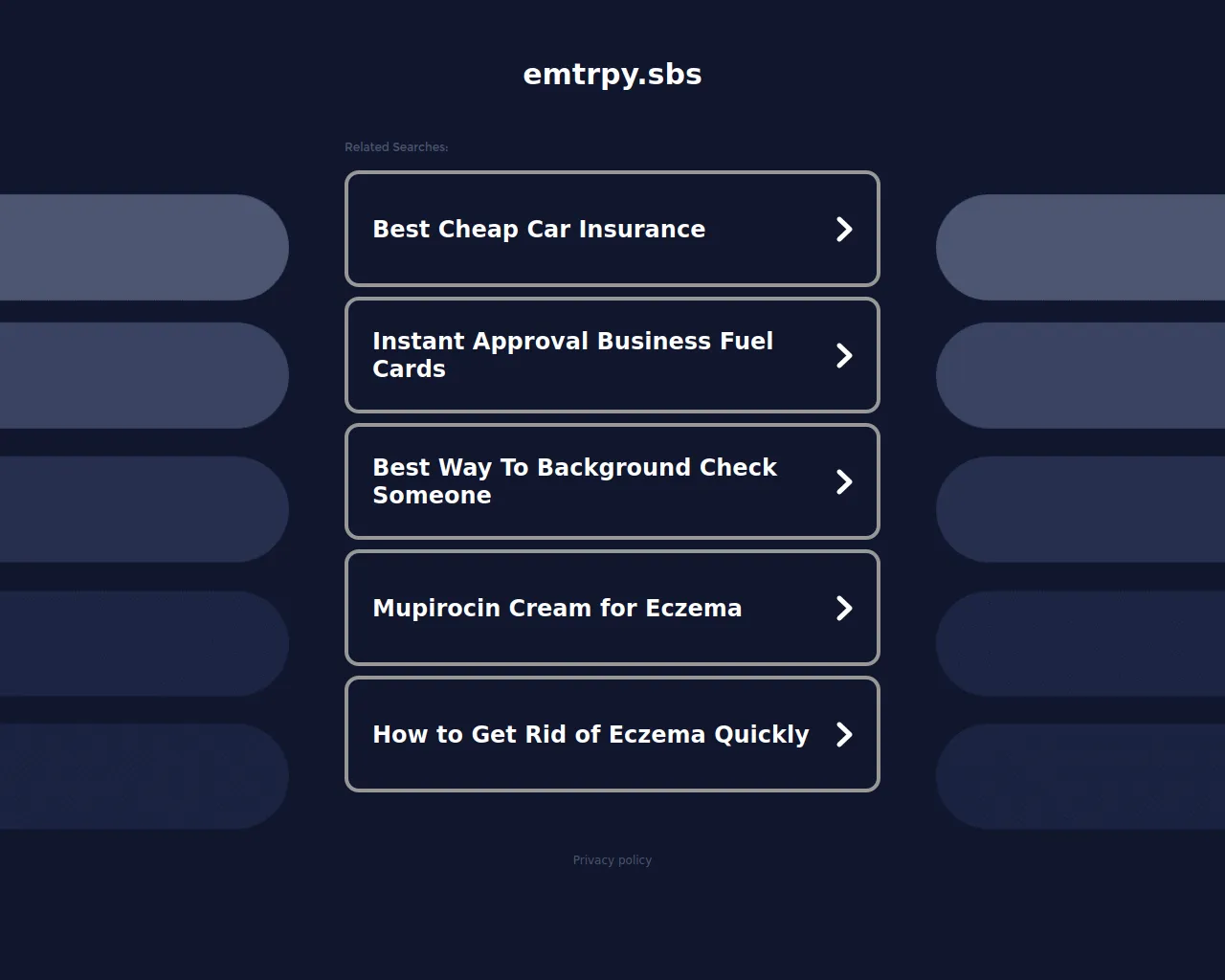Open How to Get Rid of Eczema Quickly
Viewport: 1225px width, 980px height.
pos(590,735)
